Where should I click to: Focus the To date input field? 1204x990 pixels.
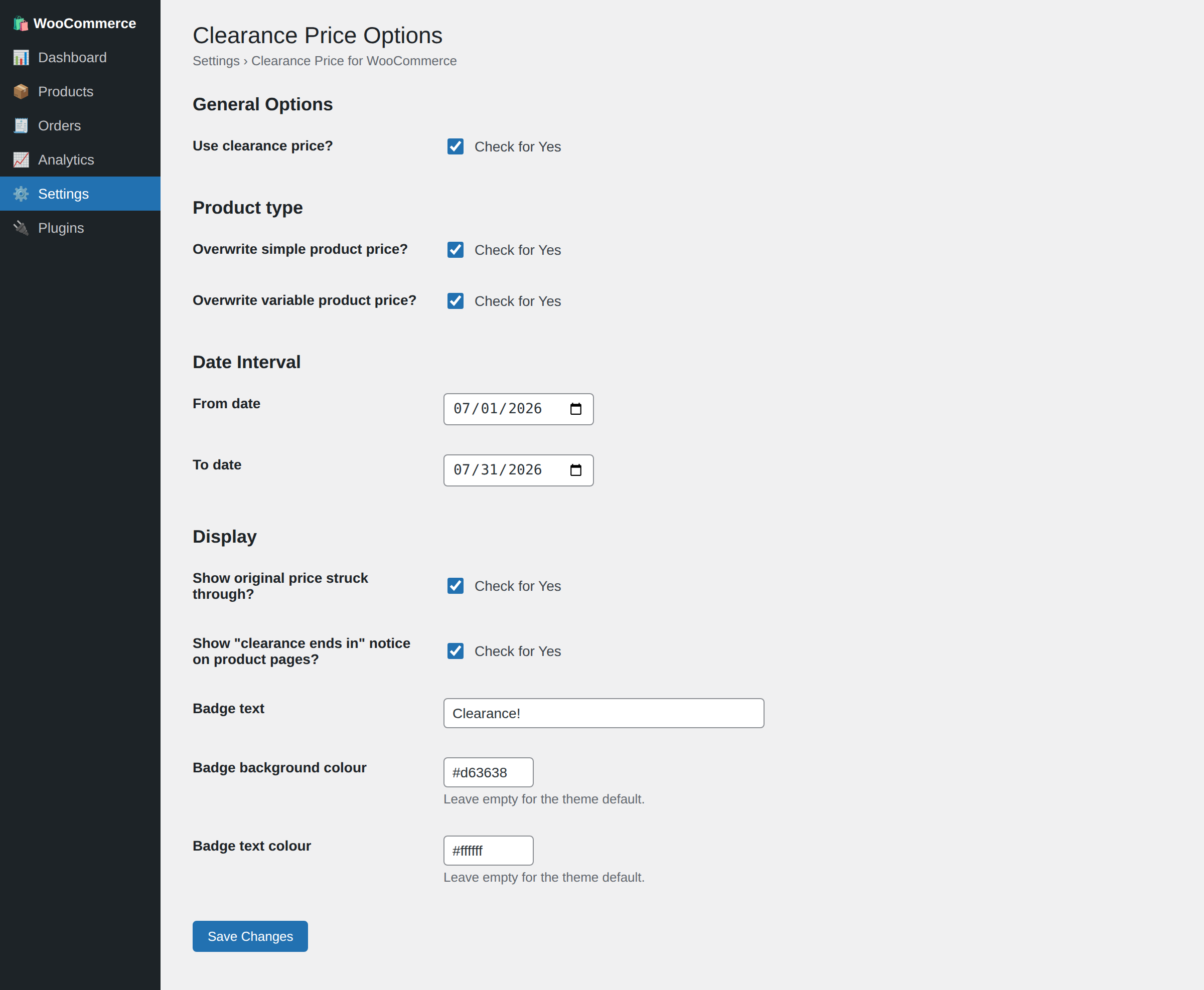pyautogui.click(x=518, y=470)
